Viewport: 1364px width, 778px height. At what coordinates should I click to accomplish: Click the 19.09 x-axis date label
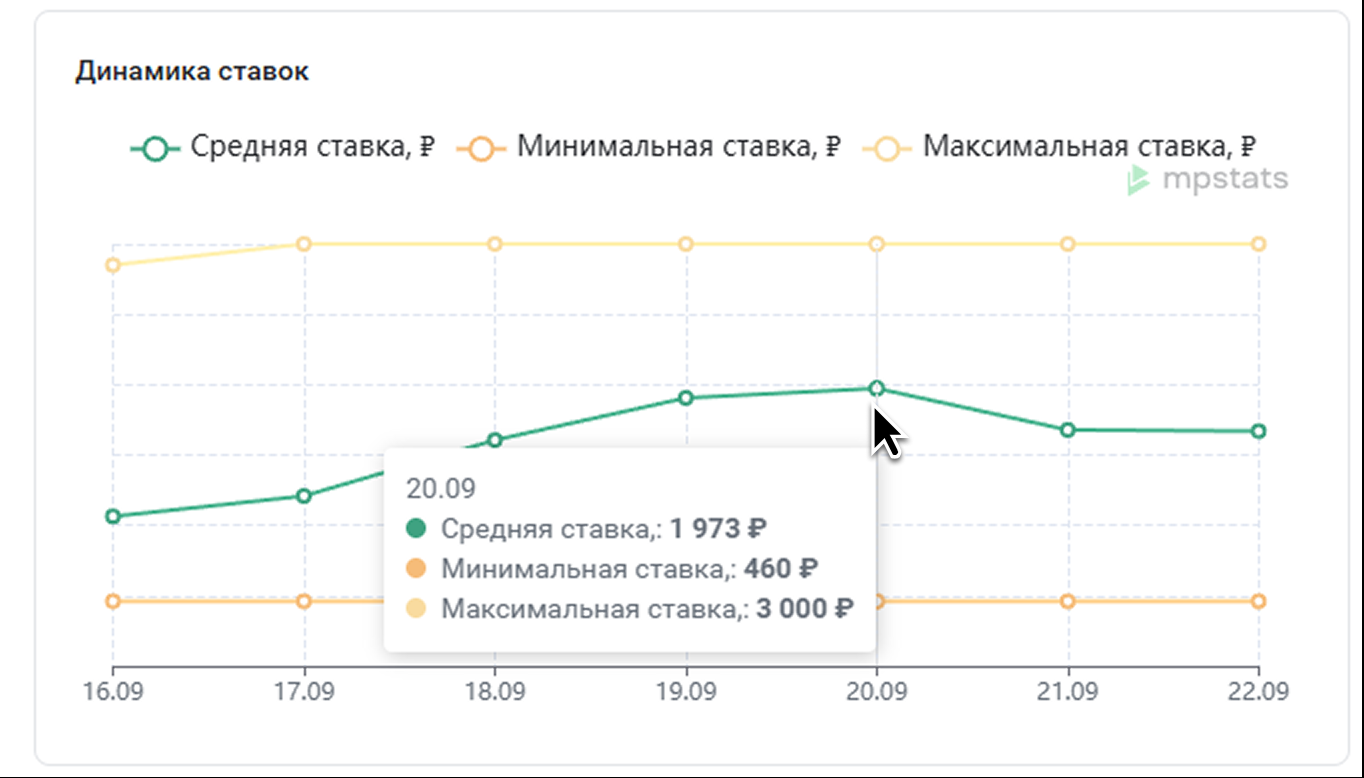tap(686, 691)
